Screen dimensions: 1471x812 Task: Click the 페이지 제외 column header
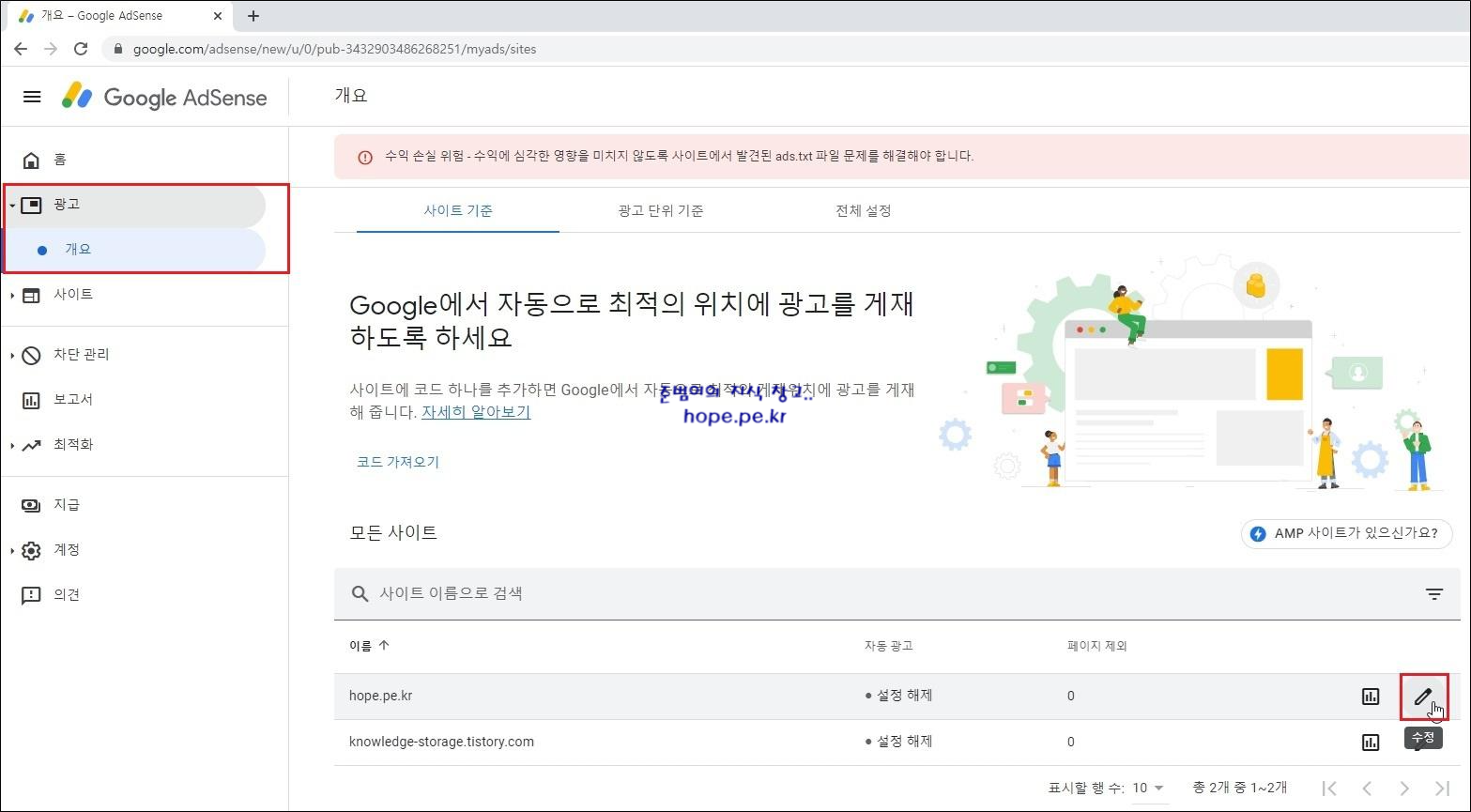point(1096,646)
